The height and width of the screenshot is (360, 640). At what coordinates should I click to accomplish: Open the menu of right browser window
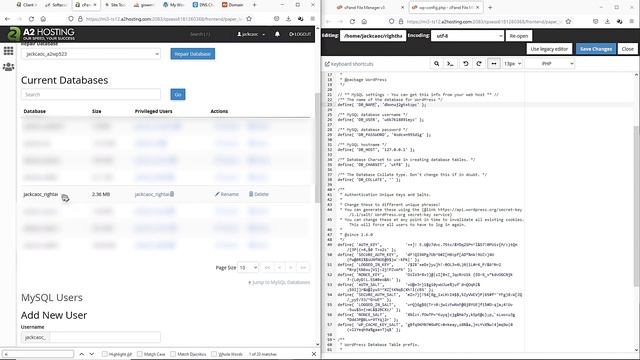(x=631, y=22)
